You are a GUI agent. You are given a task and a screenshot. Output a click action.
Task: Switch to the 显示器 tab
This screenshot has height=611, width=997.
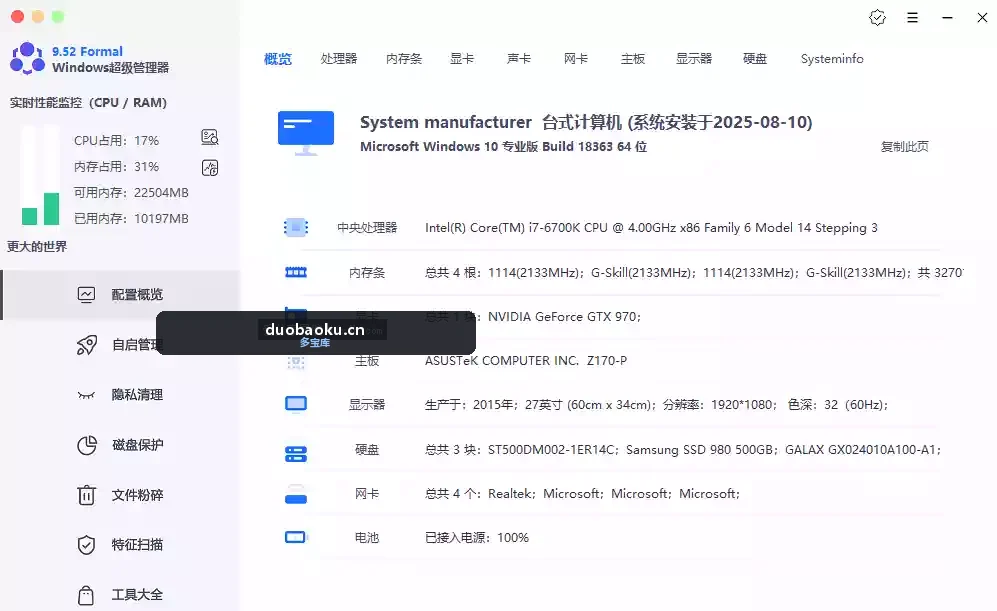[x=694, y=59]
